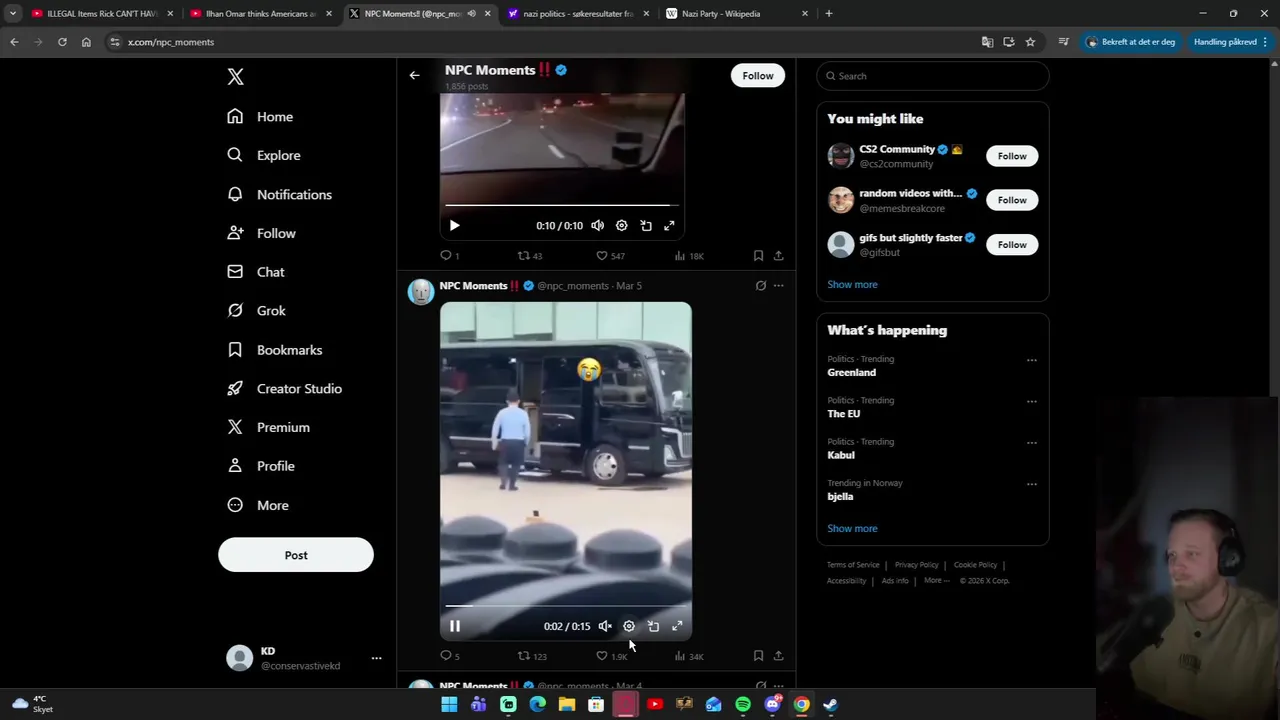Viewport: 1280px width, 720px height.
Task: Click the X search field
Action: coord(932,76)
